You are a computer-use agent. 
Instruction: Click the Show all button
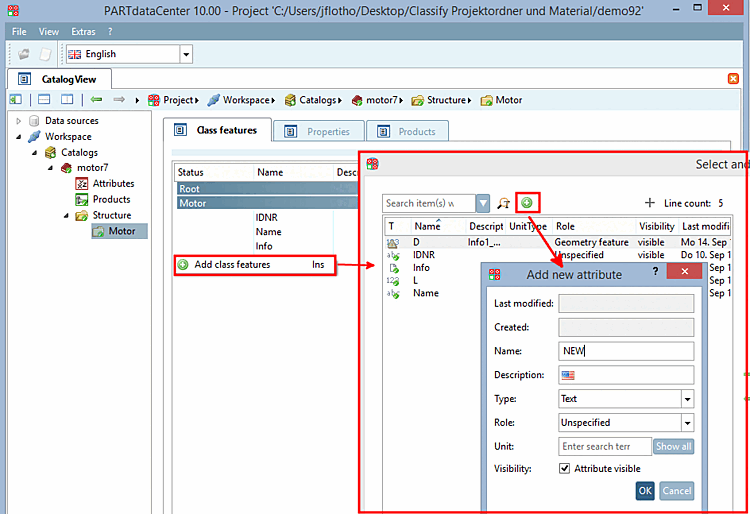(x=673, y=447)
